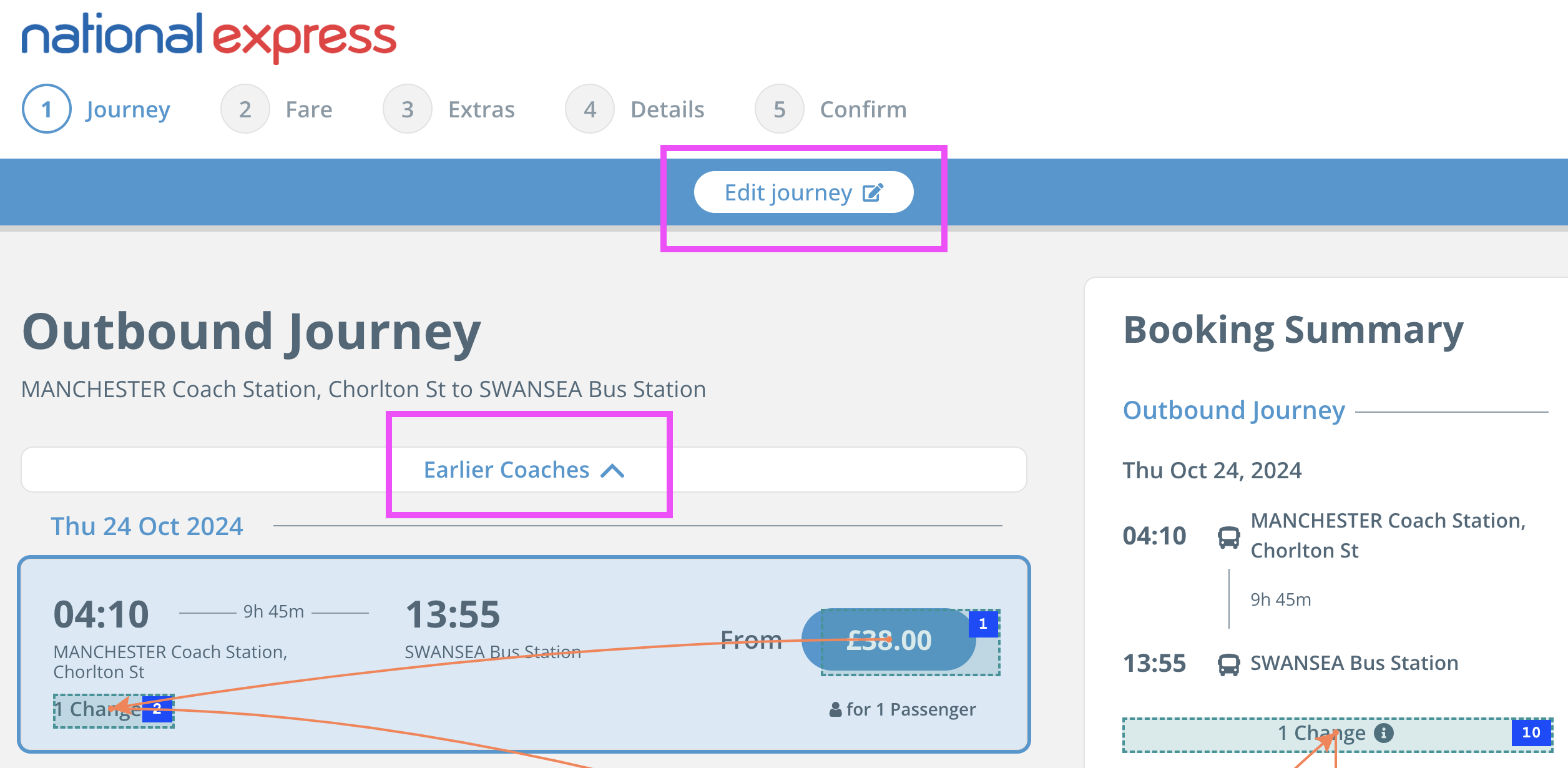Image resolution: width=1568 pixels, height=768 pixels.
Task: Click the step 1 circle icon
Action: click(x=46, y=109)
